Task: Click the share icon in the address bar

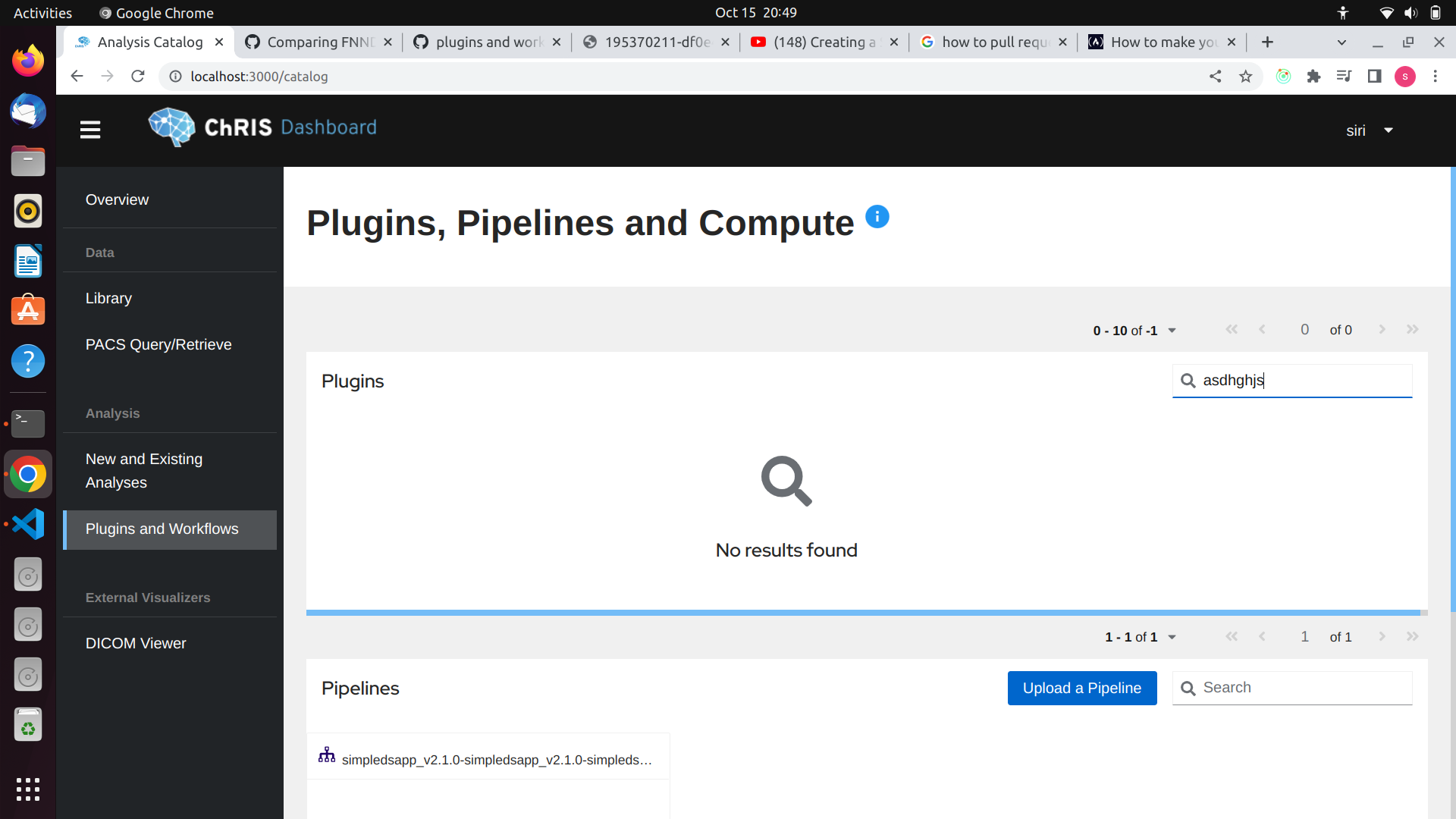Action: [1216, 77]
